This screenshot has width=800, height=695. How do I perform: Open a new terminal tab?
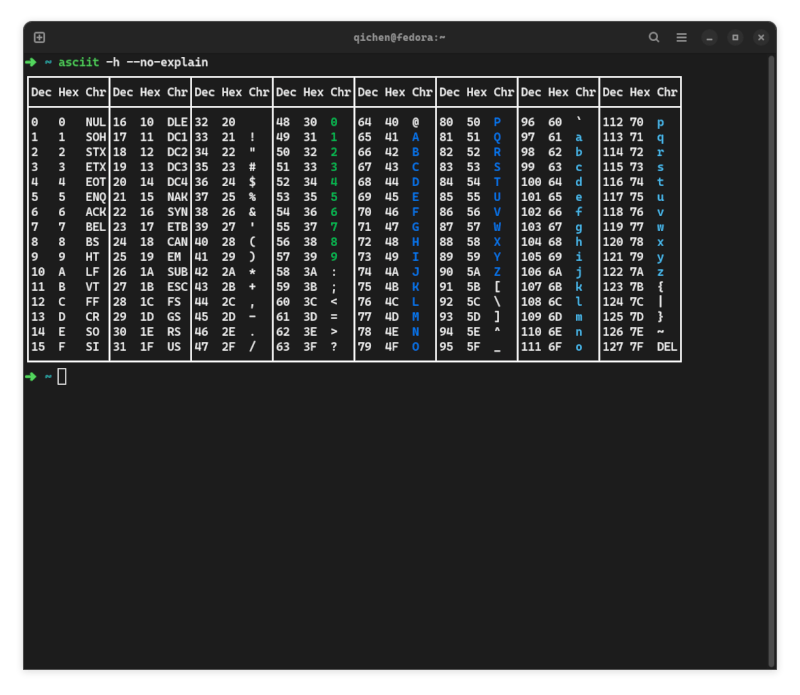point(39,37)
